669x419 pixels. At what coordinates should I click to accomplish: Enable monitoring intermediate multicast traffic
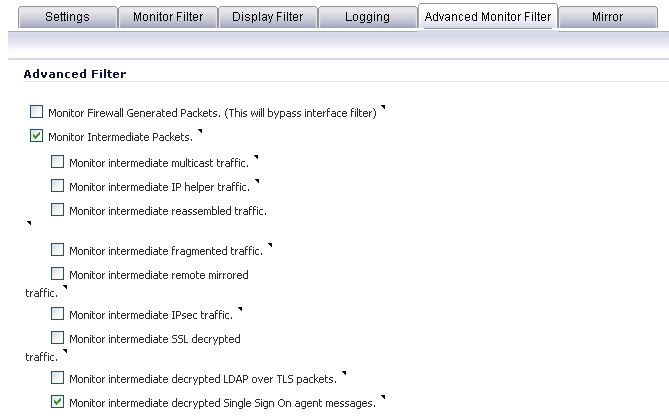coord(58,161)
